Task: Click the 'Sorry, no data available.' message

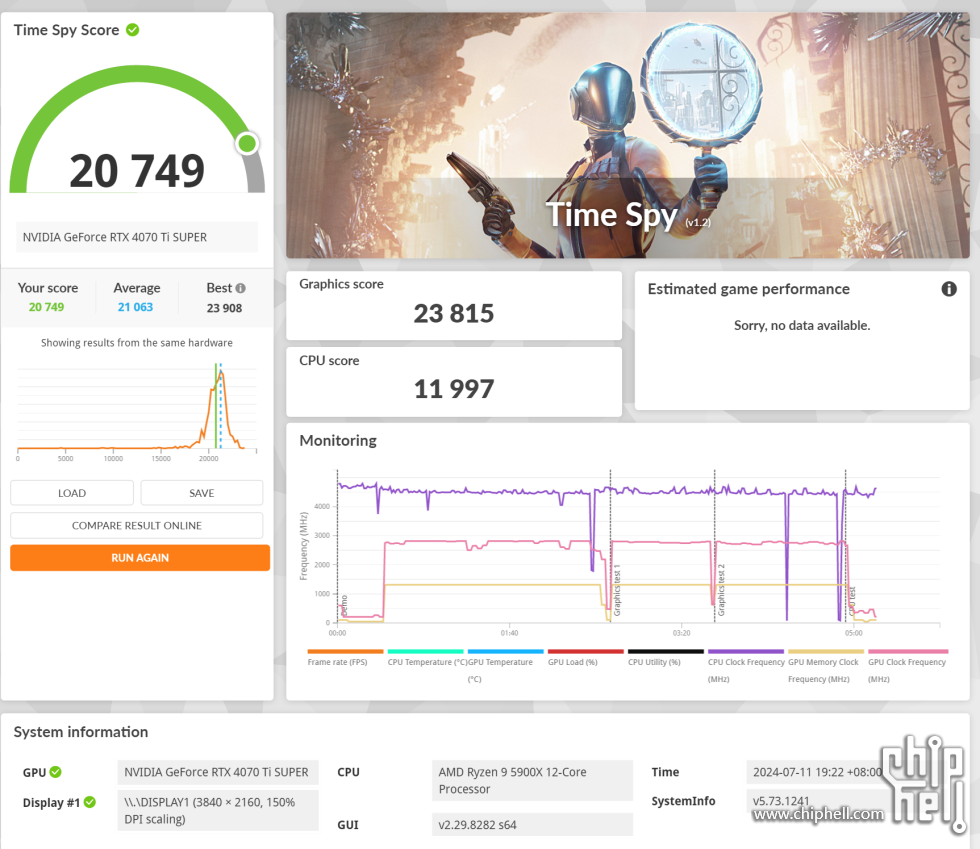Action: (802, 325)
